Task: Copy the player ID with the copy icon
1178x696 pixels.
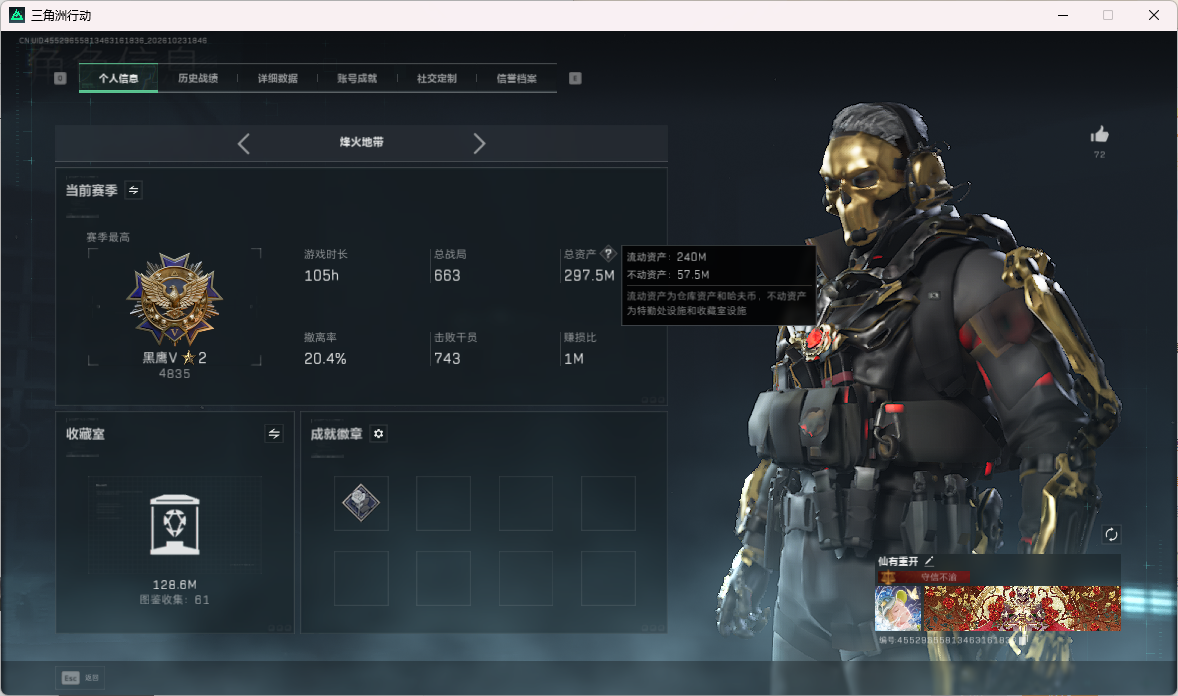Action: coord(1022,640)
